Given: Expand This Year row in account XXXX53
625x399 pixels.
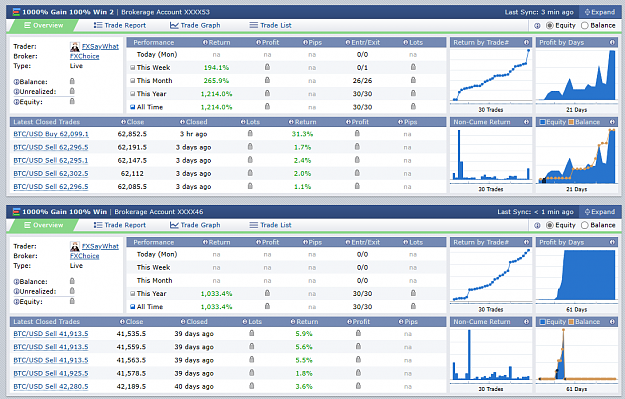Looking at the screenshot, I should click(133, 94).
